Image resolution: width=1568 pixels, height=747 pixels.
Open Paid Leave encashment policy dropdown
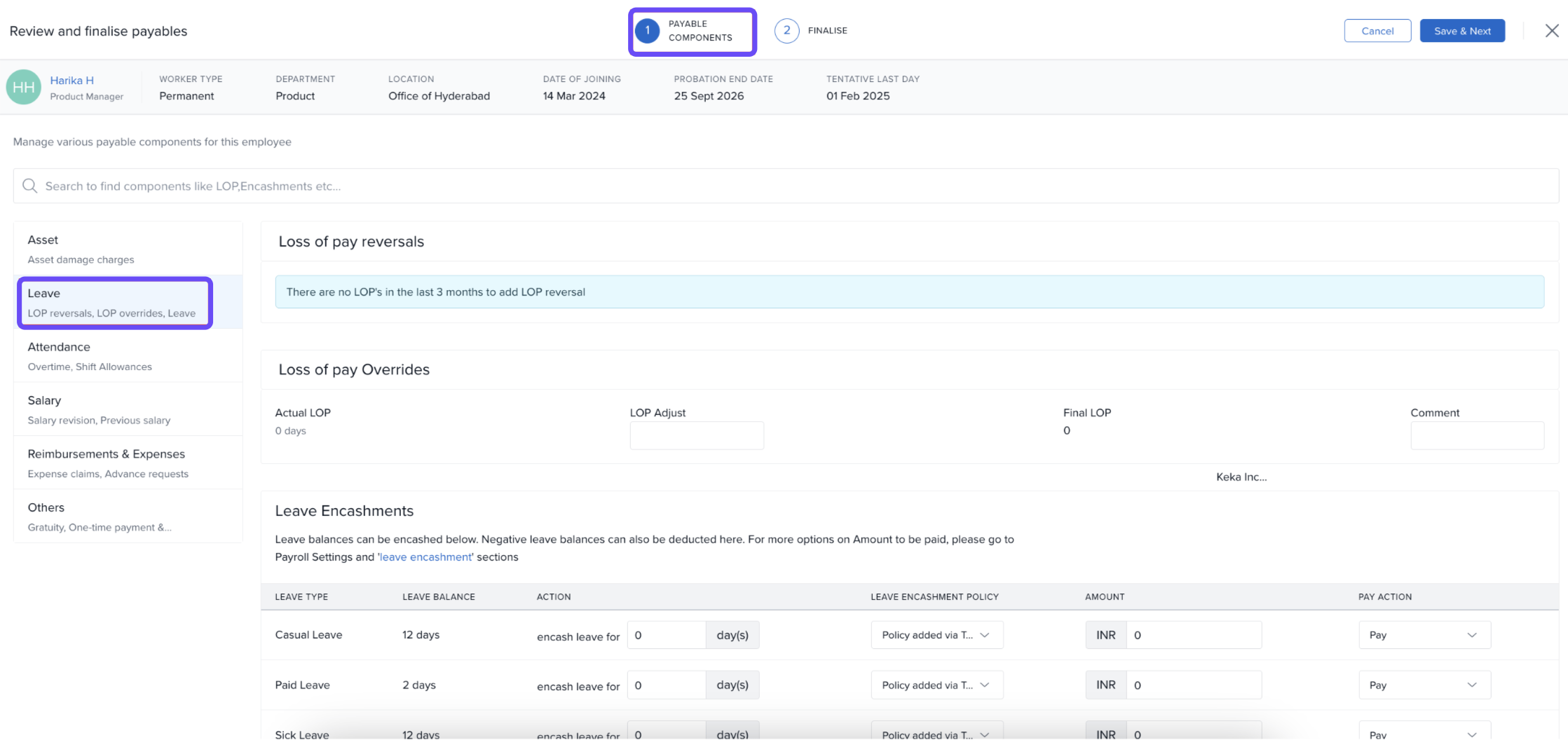coord(936,685)
